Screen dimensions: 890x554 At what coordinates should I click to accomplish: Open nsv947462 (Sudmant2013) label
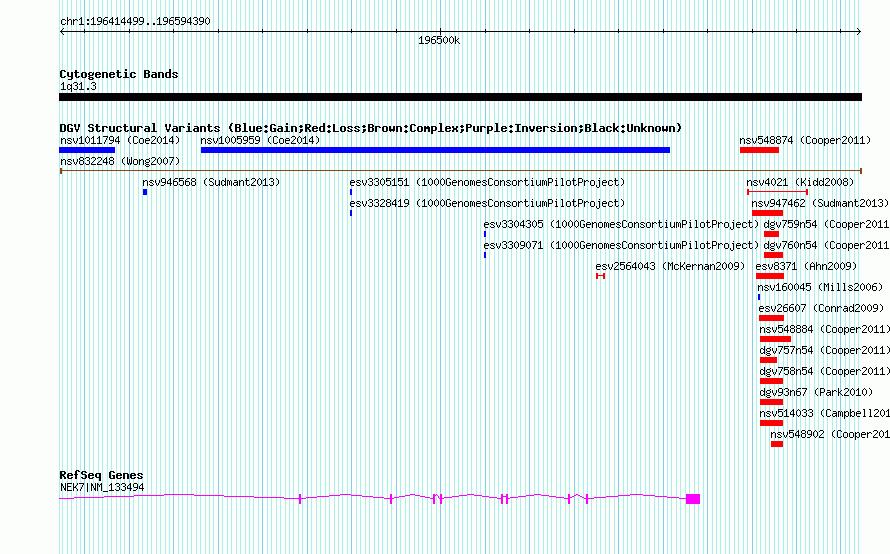coord(820,203)
